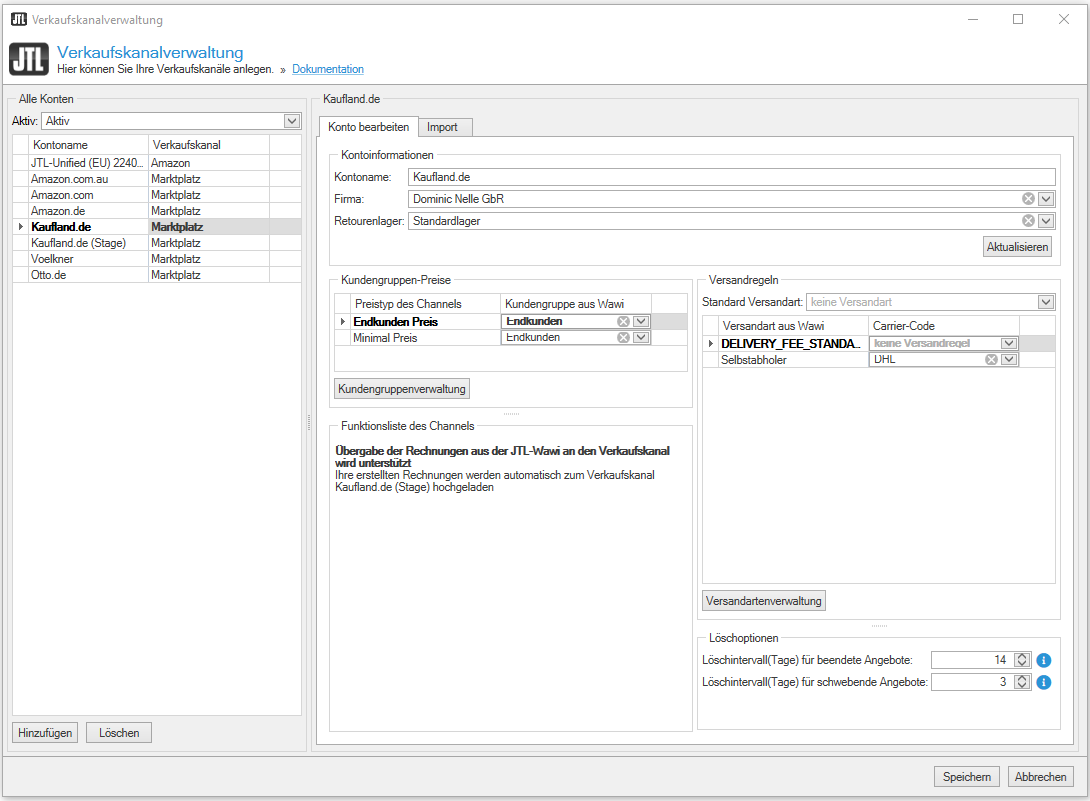Click the JTL logo in the header
The width and height of the screenshot is (1090, 801).
[28, 59]
